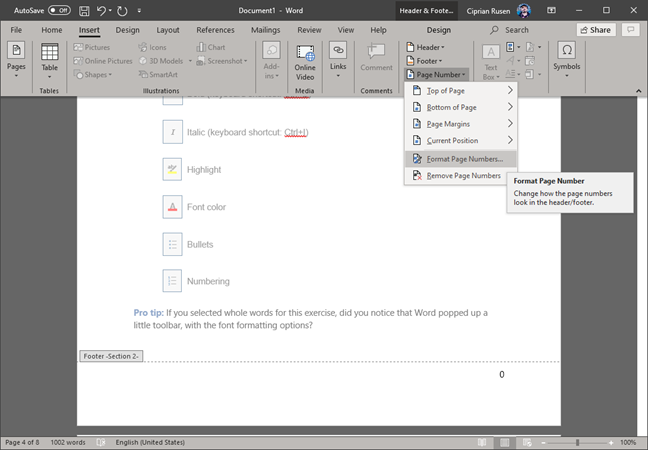Open the Undo history dropdown arrow
This screenshot has width=648, height=450.
tap(110, 11)
